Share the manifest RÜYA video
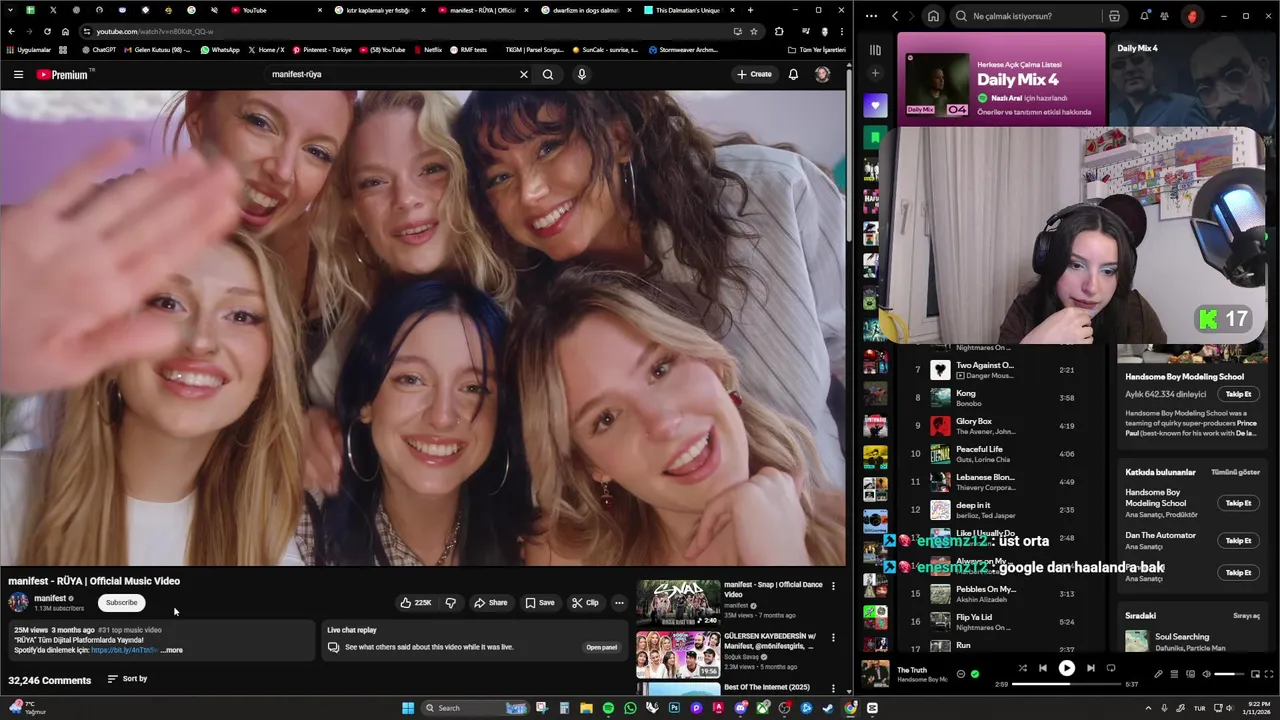This screenshot has height=720, width=1280. pos(490,602)
